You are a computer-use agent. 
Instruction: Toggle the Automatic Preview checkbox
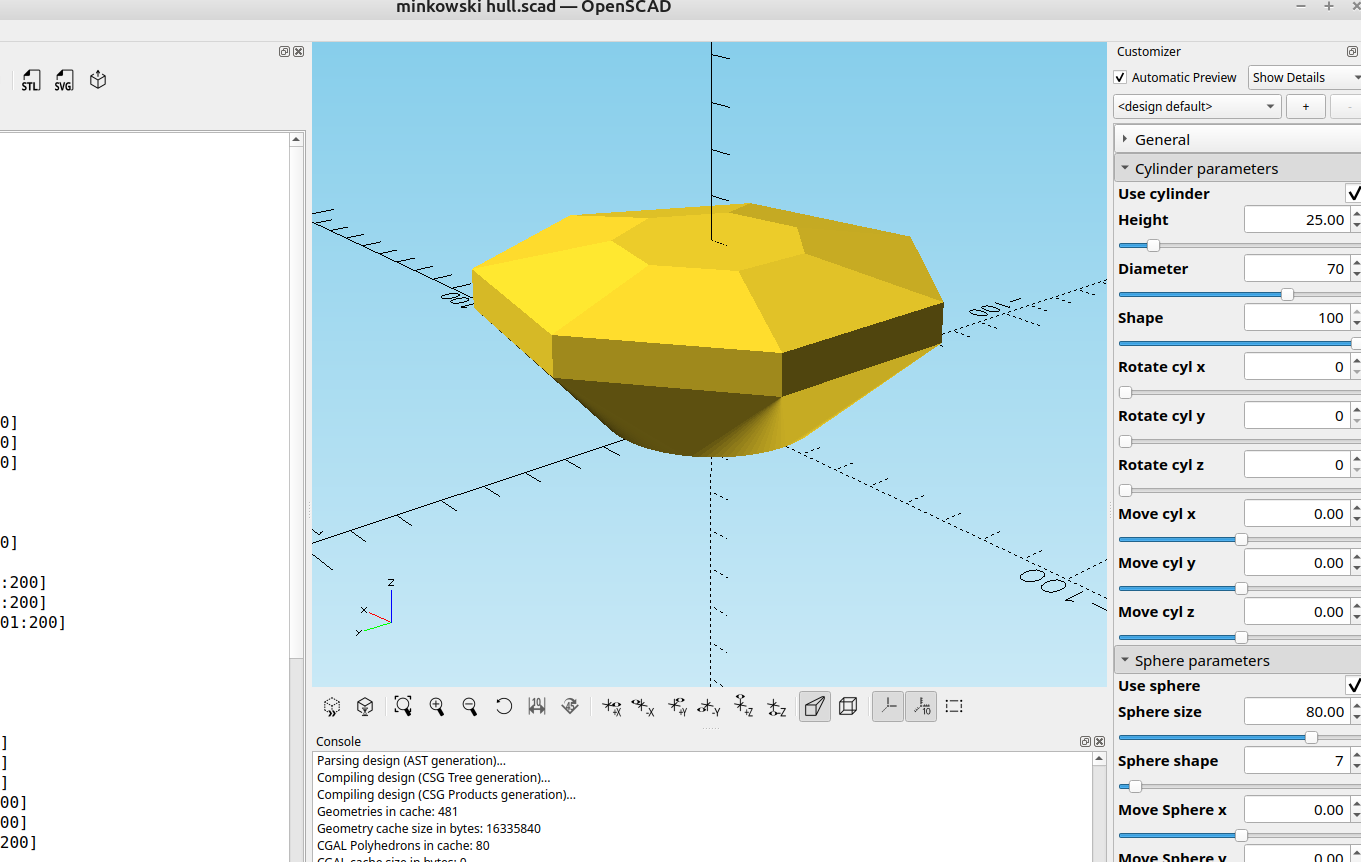coord(1120,78)
